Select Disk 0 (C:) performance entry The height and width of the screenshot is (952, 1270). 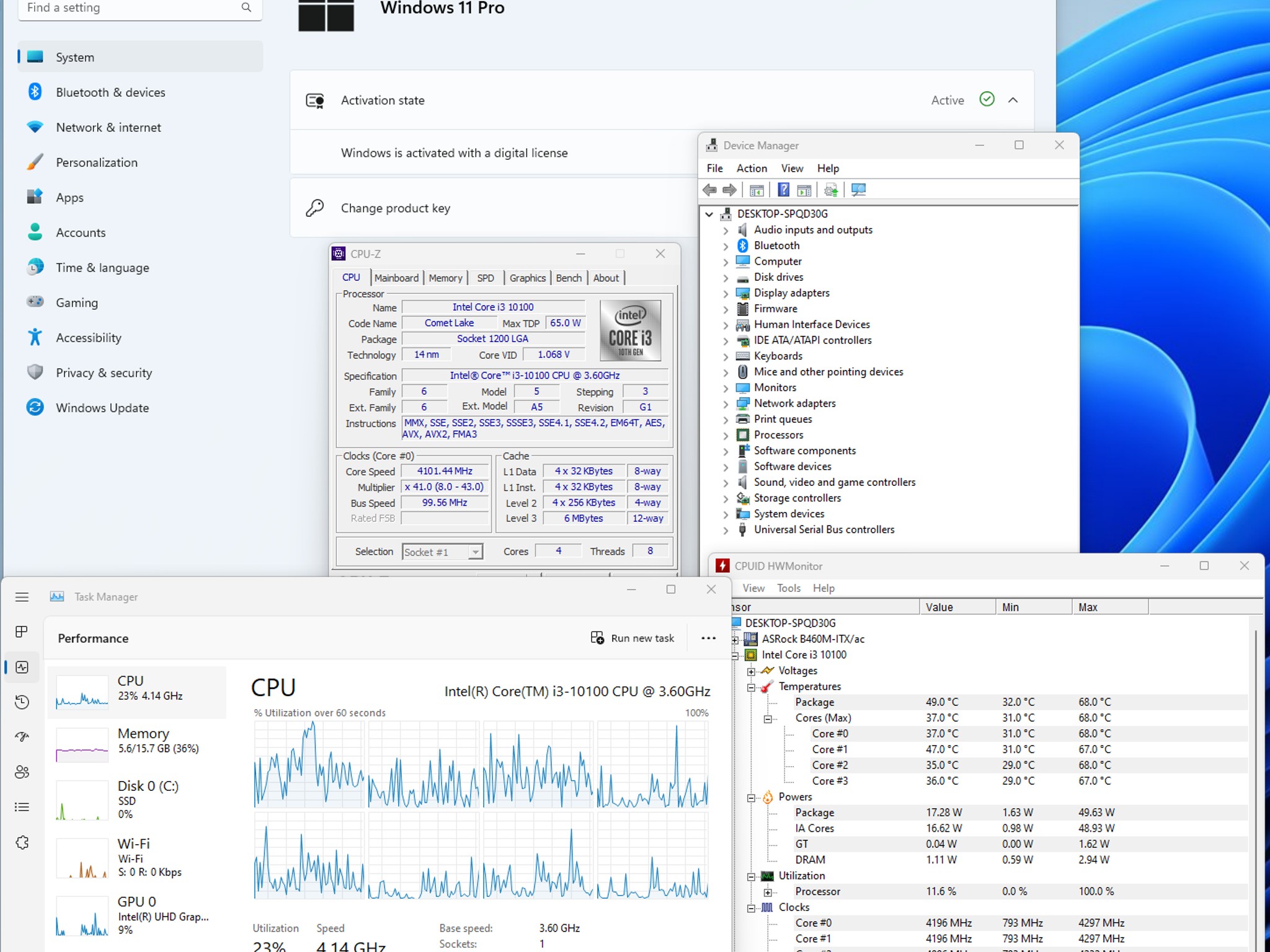pyautogui.click(x=138, y=800)
